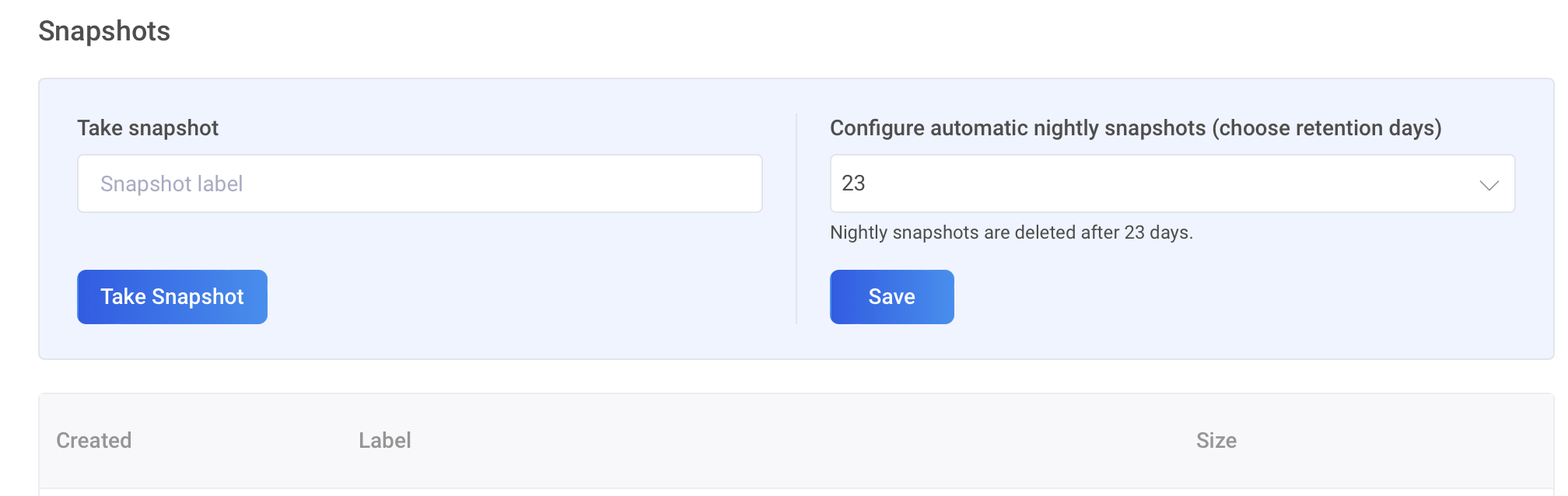Viewport: 1568px width, 496px height.
Task: Click the Snapshots page heading
Action: 104,31
